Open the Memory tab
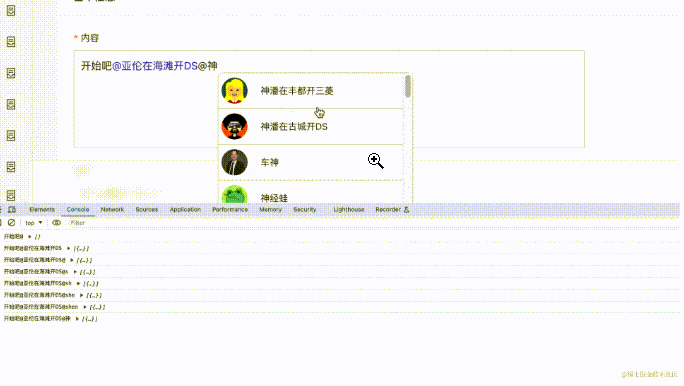 tap(270, 210)
